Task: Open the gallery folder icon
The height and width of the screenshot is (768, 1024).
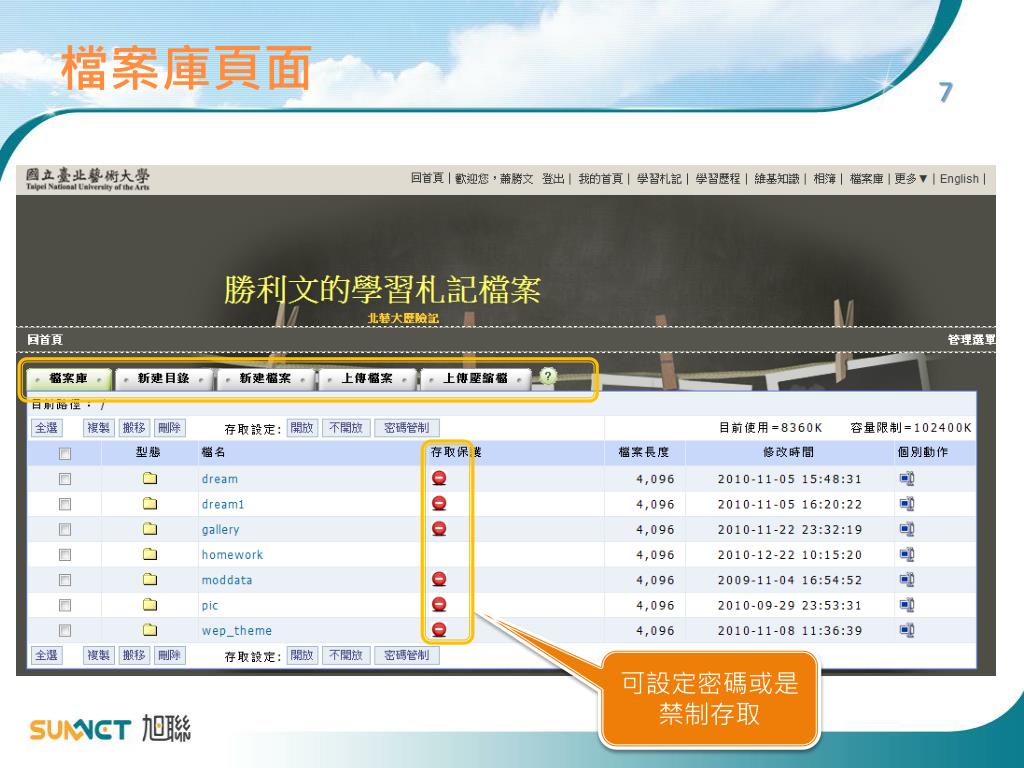Action: [x=150, y=529]
